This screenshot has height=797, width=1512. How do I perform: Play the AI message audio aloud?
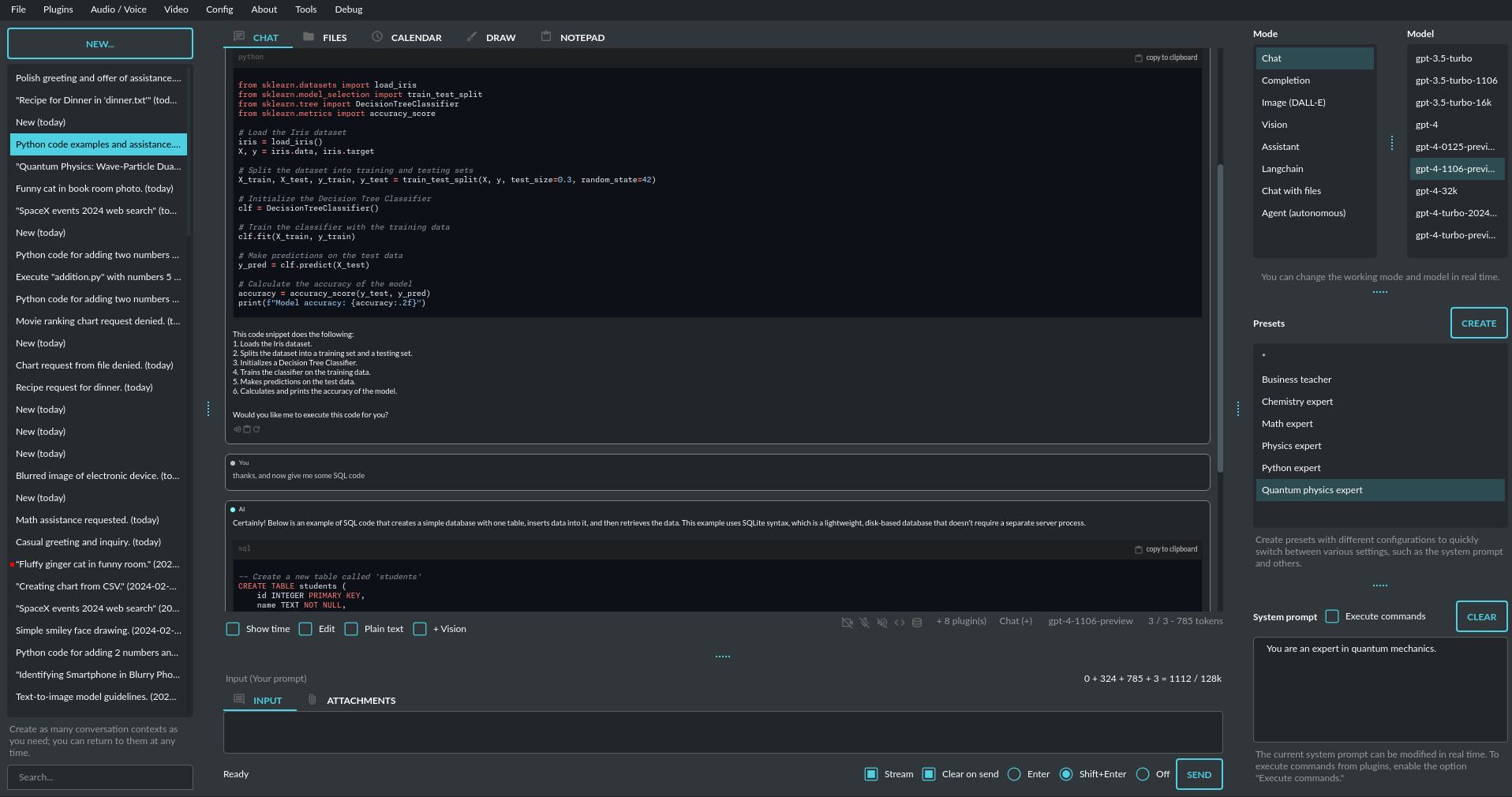point(237,429)
